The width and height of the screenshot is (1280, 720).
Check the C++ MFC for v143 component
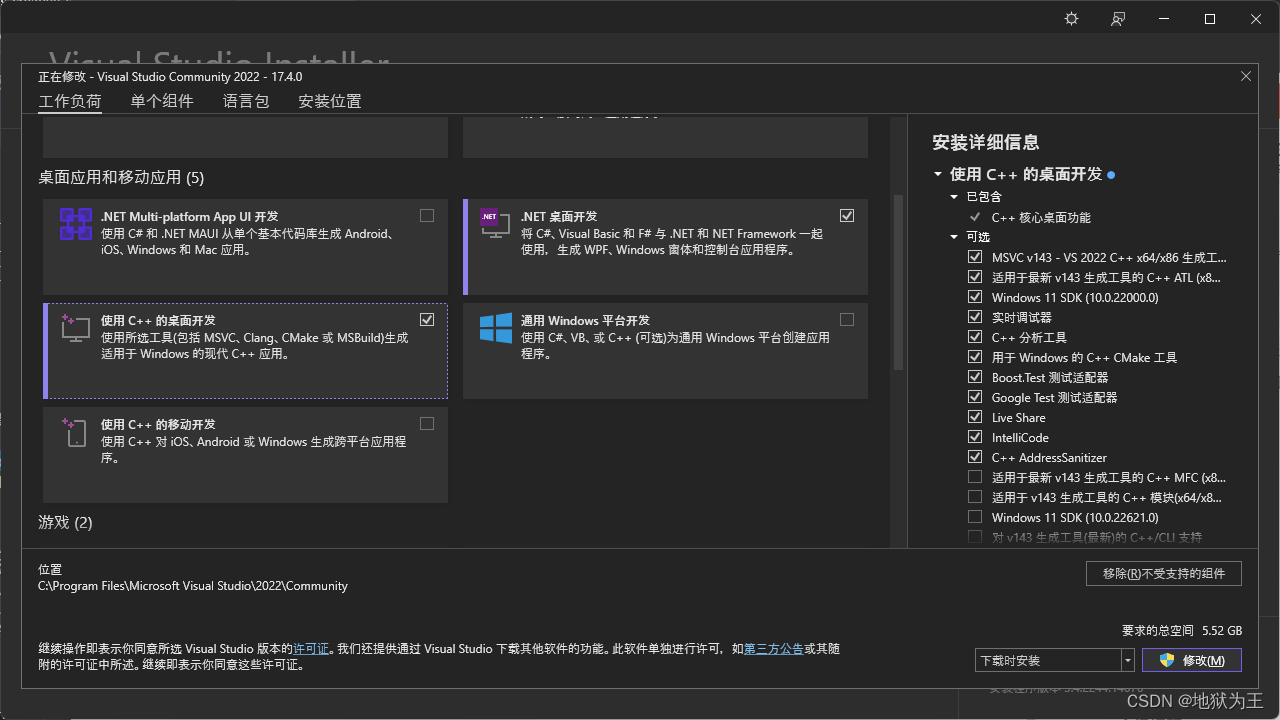point(975,477)
